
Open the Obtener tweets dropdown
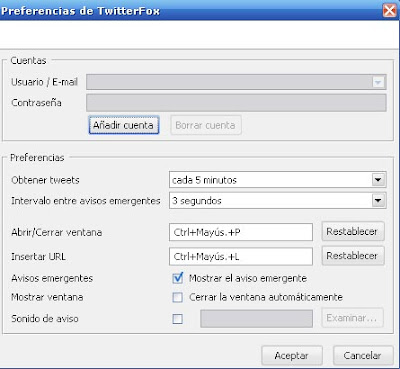(278, 180)
